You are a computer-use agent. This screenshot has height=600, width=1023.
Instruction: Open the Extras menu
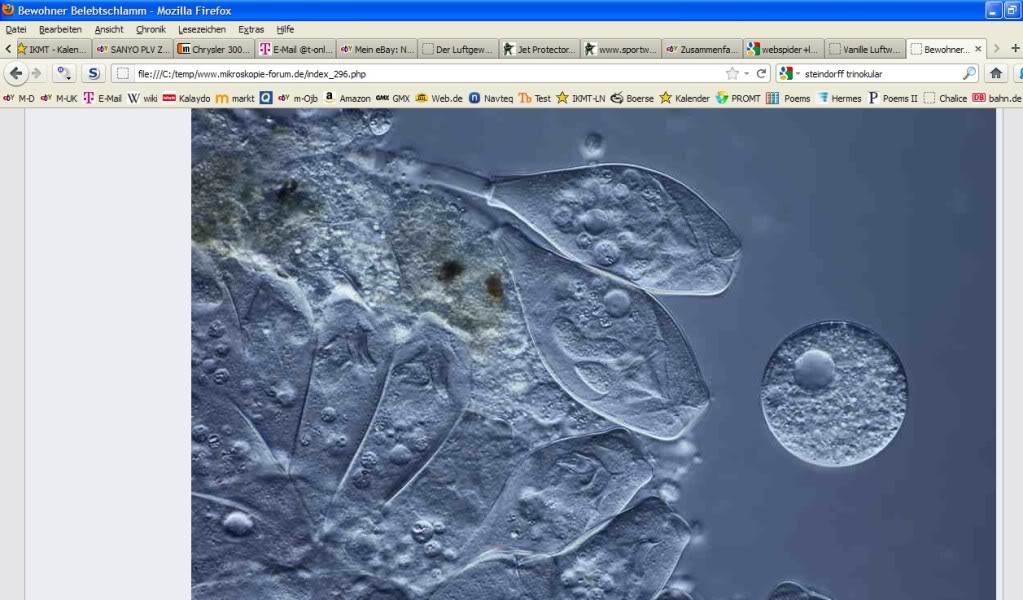pos(251,29)
